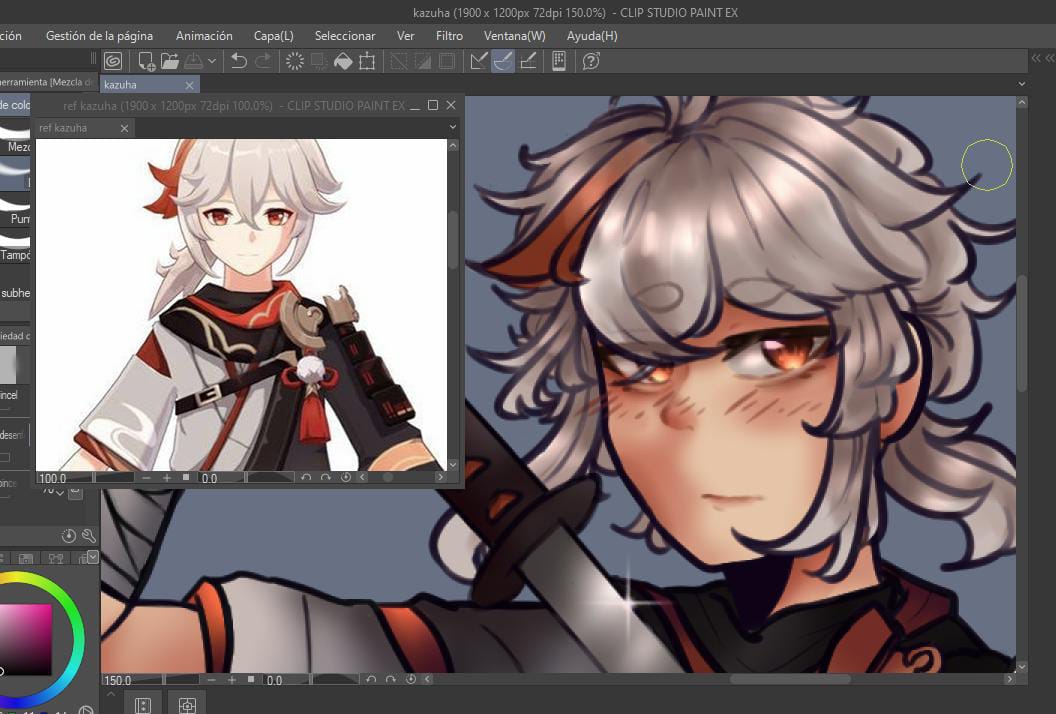
Task: Click ref window zoom in plus button
Action: (166, 478)
